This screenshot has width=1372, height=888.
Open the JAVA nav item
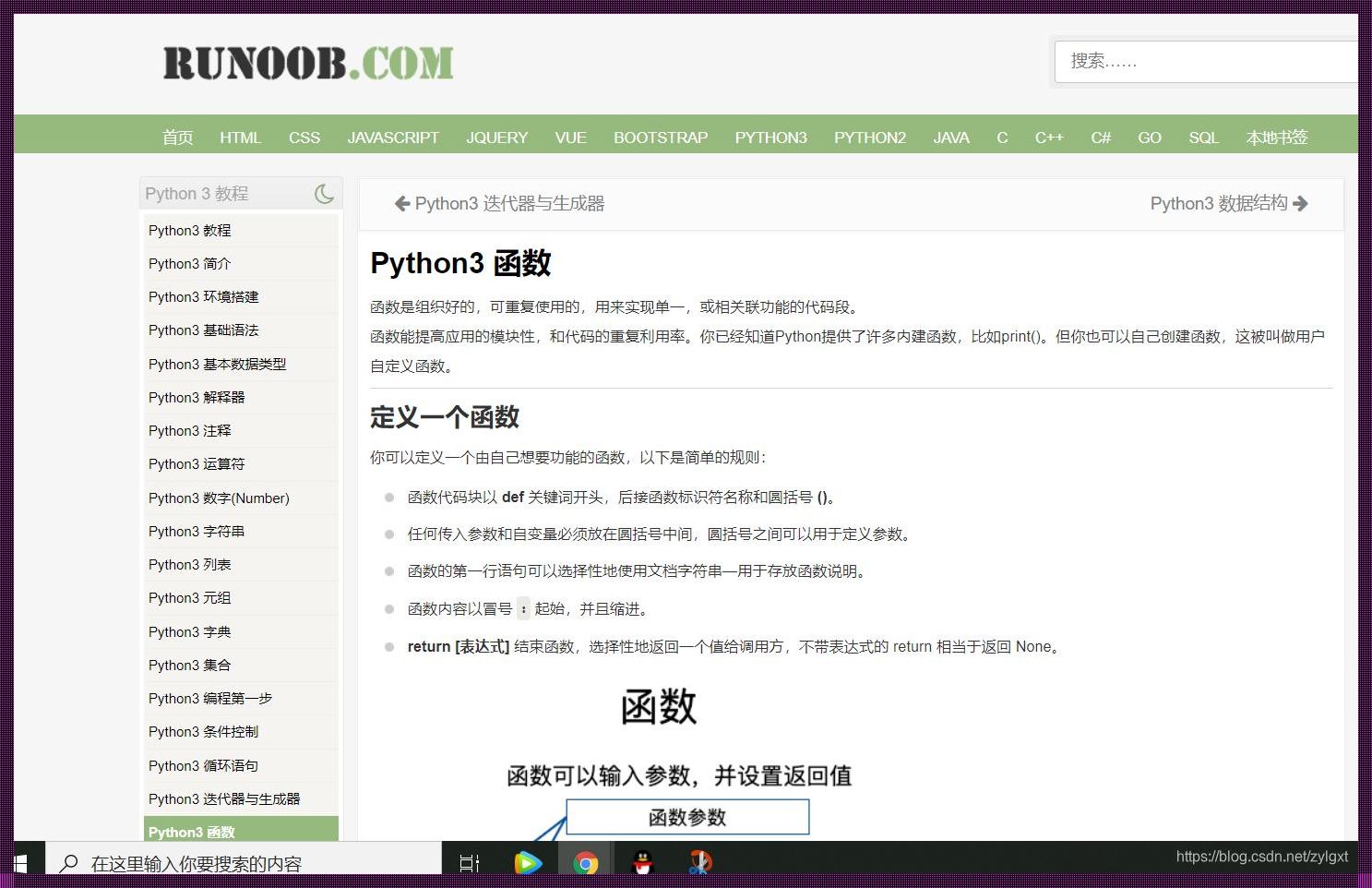coord(951,138)
